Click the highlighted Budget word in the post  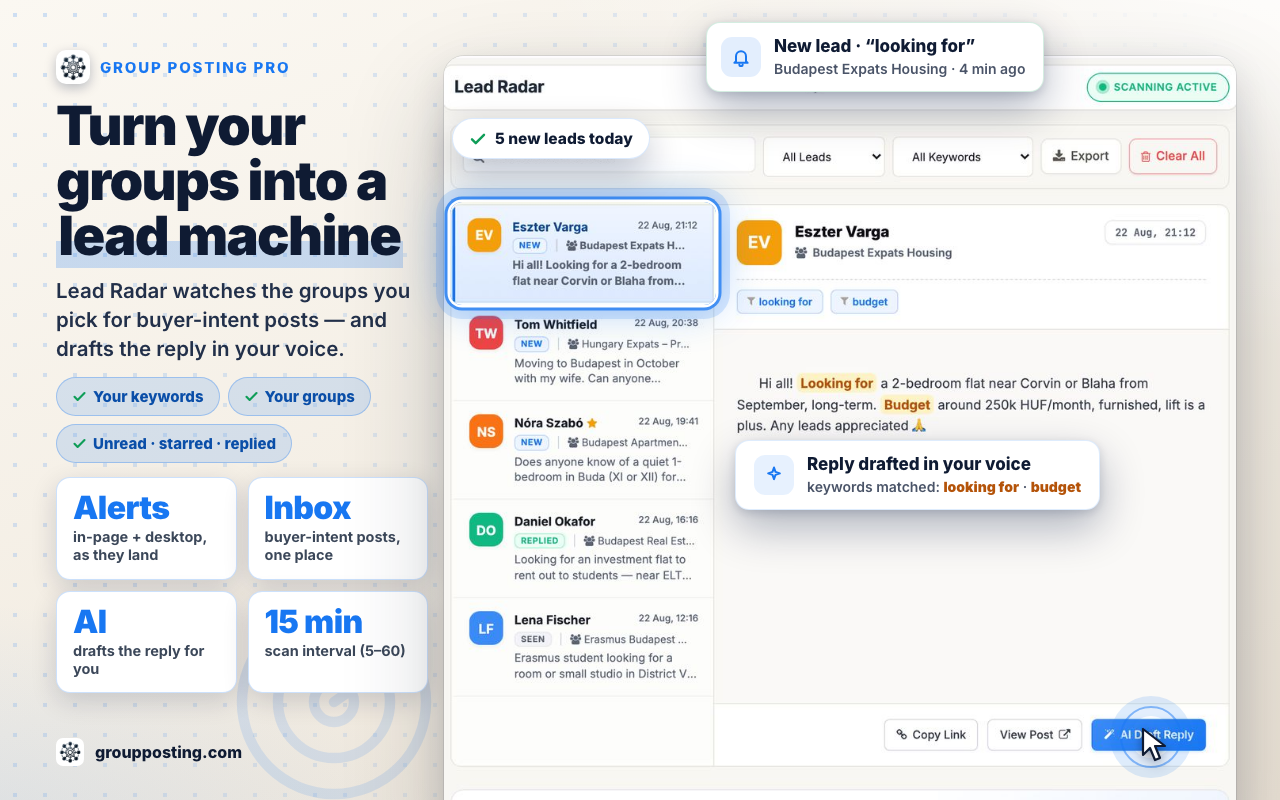pyautogui.click(x=907, y=405)
